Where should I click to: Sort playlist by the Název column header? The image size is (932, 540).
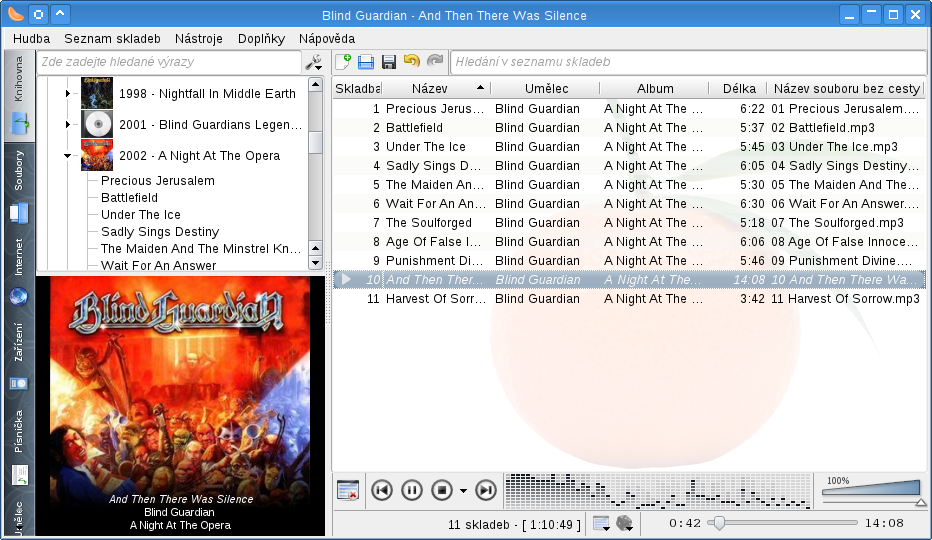point(436,89)
